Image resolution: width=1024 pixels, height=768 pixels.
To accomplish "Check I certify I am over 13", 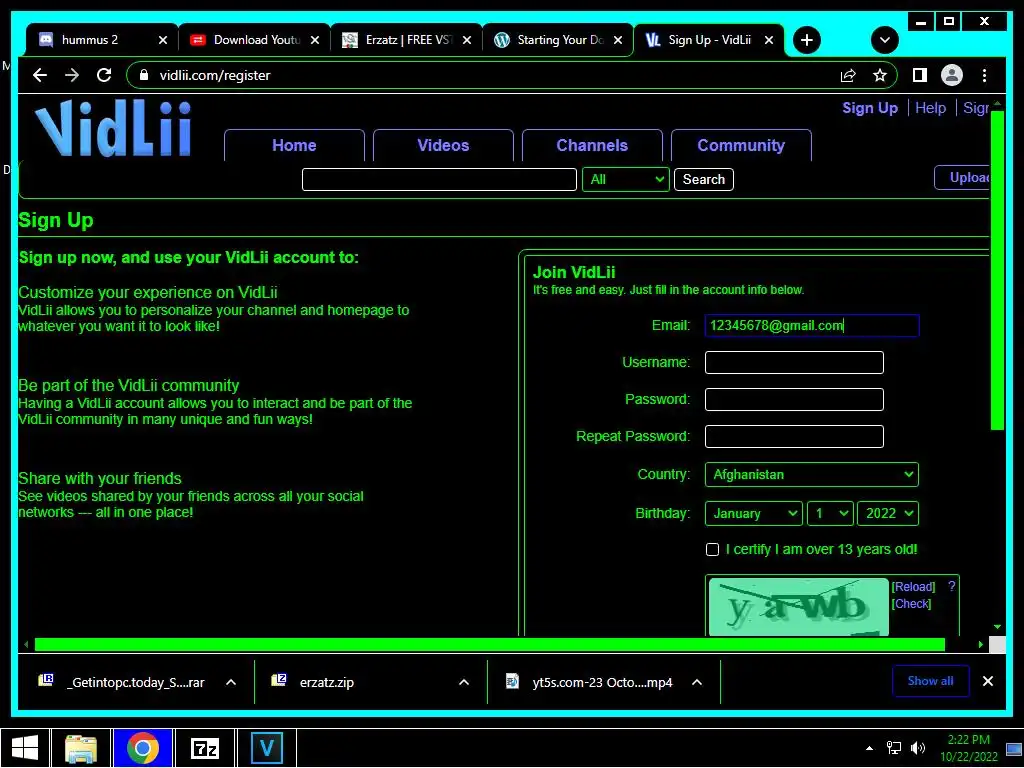I will pos(712,550).
